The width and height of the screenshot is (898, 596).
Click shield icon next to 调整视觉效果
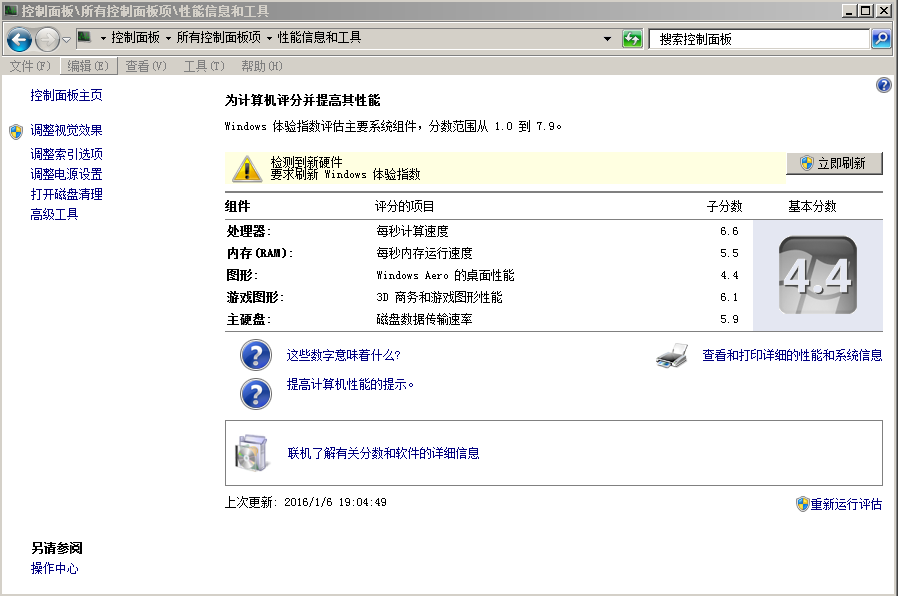click(16, 132)
